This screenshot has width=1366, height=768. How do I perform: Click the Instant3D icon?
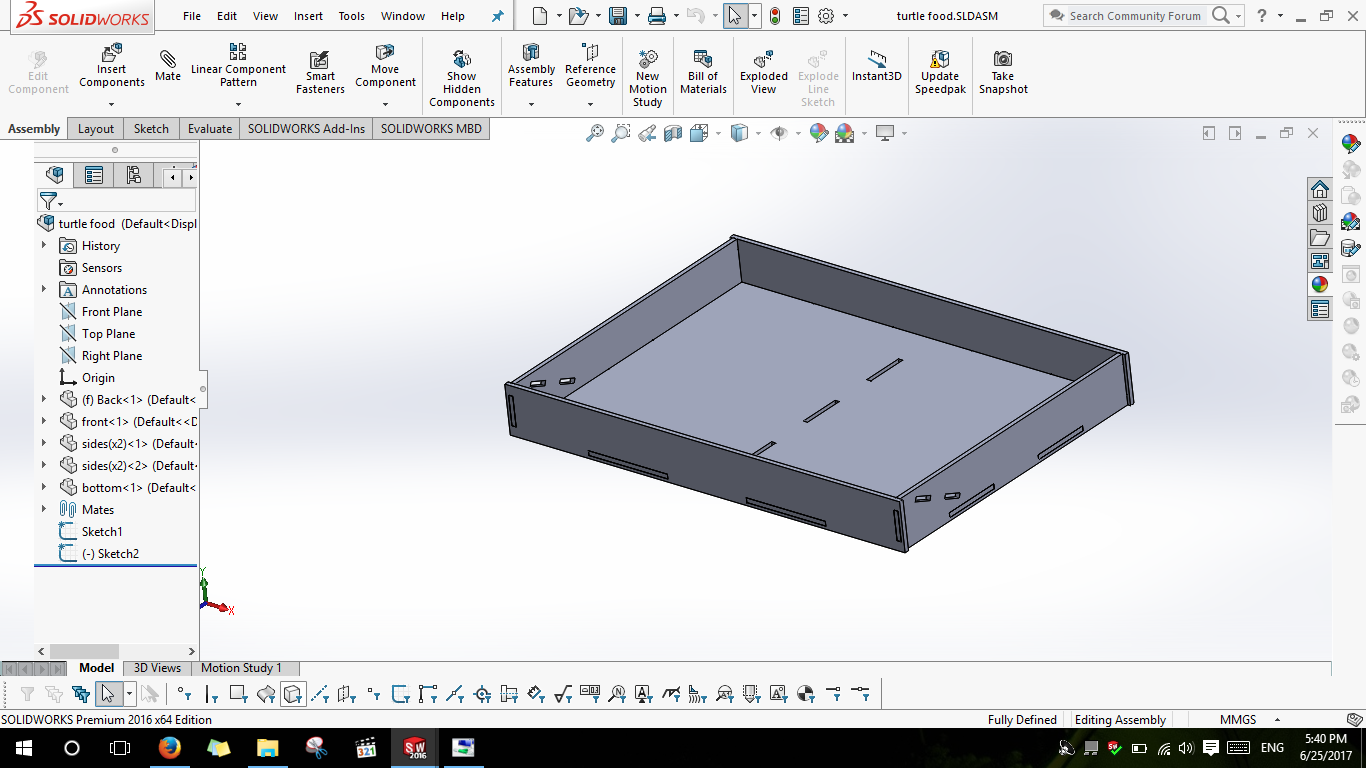click(877, 65)
